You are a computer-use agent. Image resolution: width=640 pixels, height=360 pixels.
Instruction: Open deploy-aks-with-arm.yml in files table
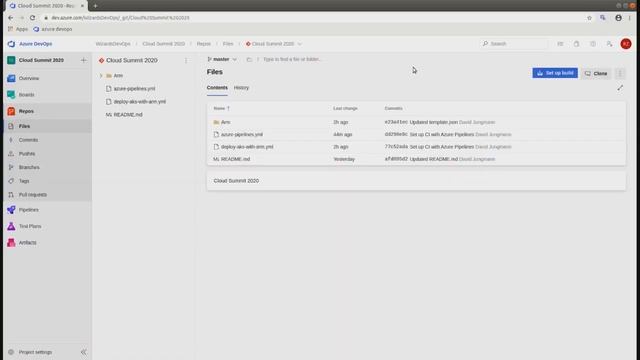[247, 147]
